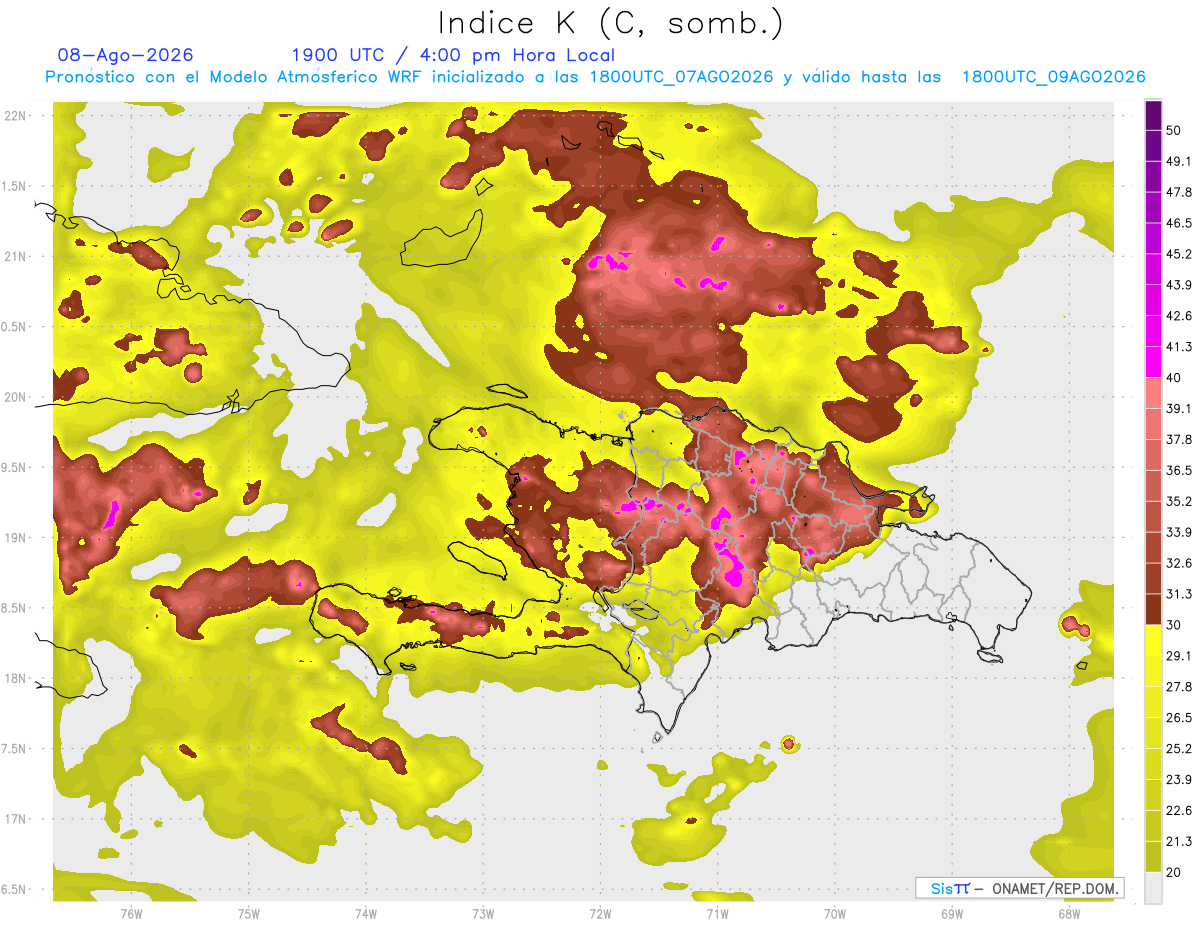Click the colorbar value 23.9
This screenshot has height=927, width=1200.
coord(1180,780)
